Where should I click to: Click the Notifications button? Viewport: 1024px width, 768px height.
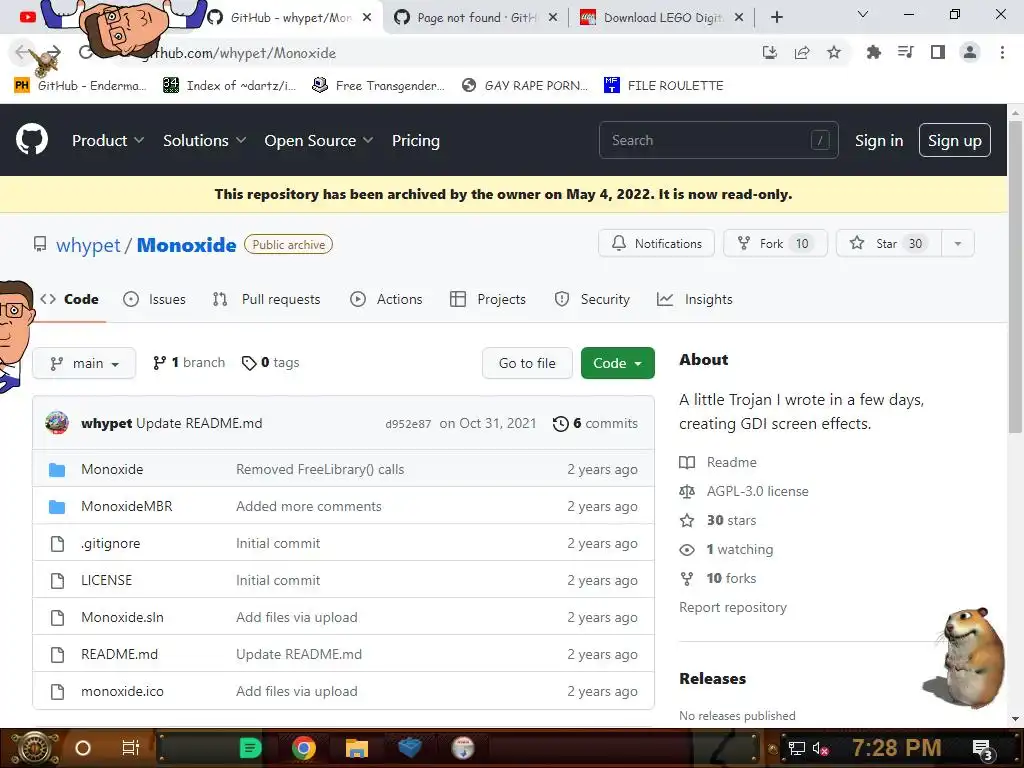click(x=656, y=244)
